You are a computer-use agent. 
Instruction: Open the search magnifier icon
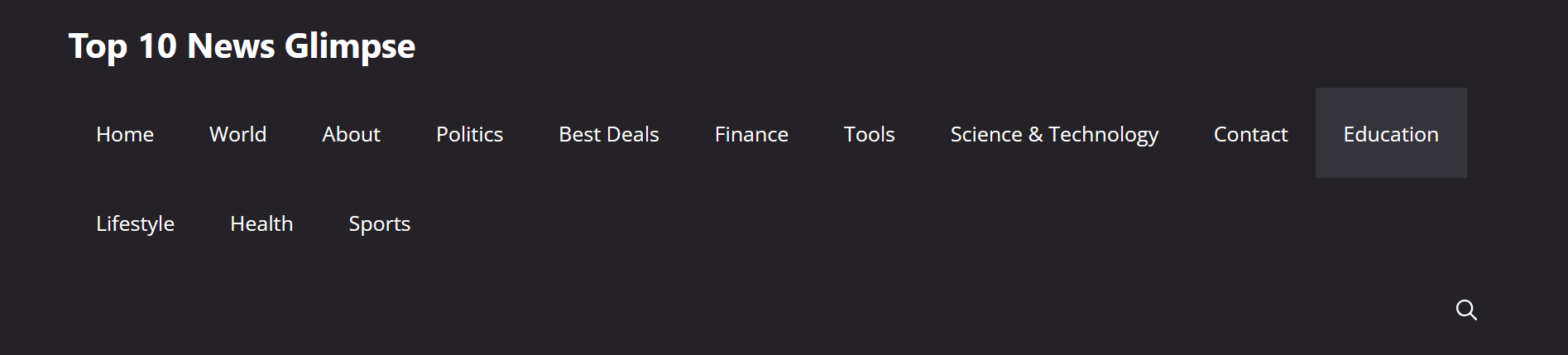[1466, 310]
